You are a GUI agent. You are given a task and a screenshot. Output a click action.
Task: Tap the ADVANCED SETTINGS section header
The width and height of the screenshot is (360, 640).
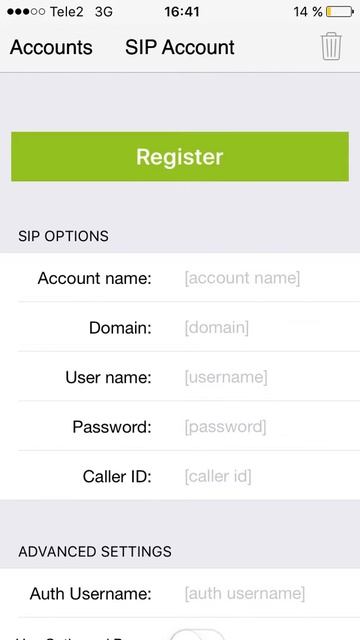tap(95, 551)
